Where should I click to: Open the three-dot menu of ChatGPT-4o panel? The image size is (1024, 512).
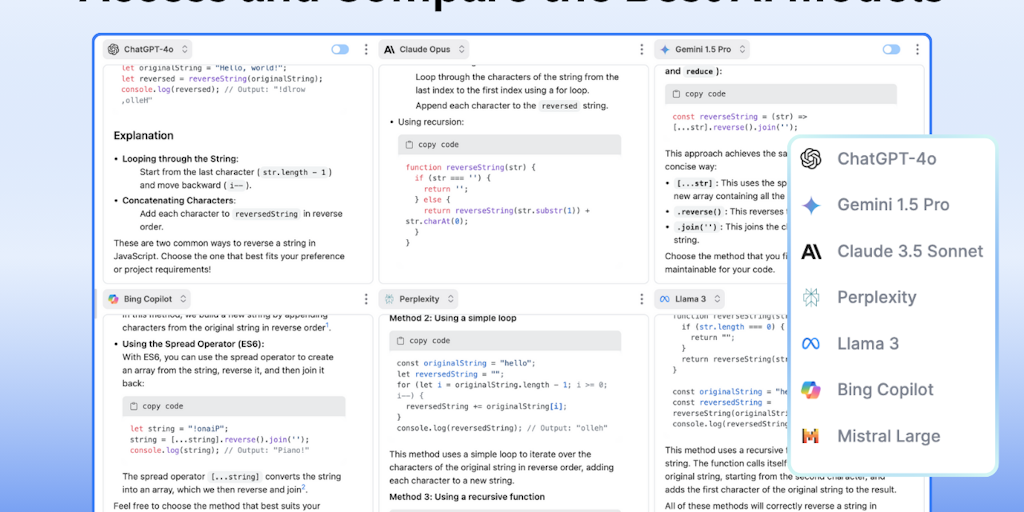click(366, 50)
